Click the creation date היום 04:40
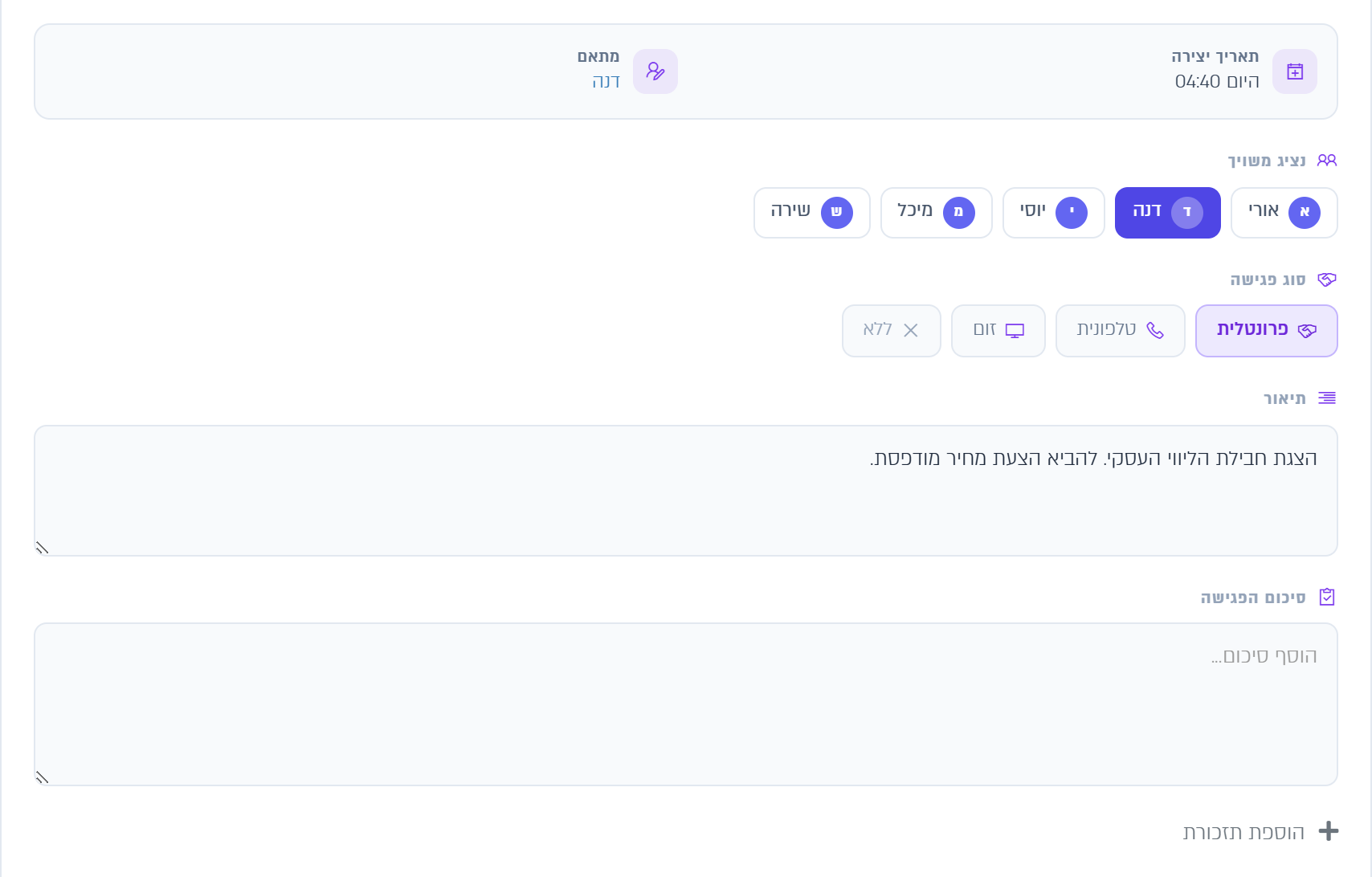Image resolution: width=1372 pixels, height=877 pixels. click(x=1217, y=81)
